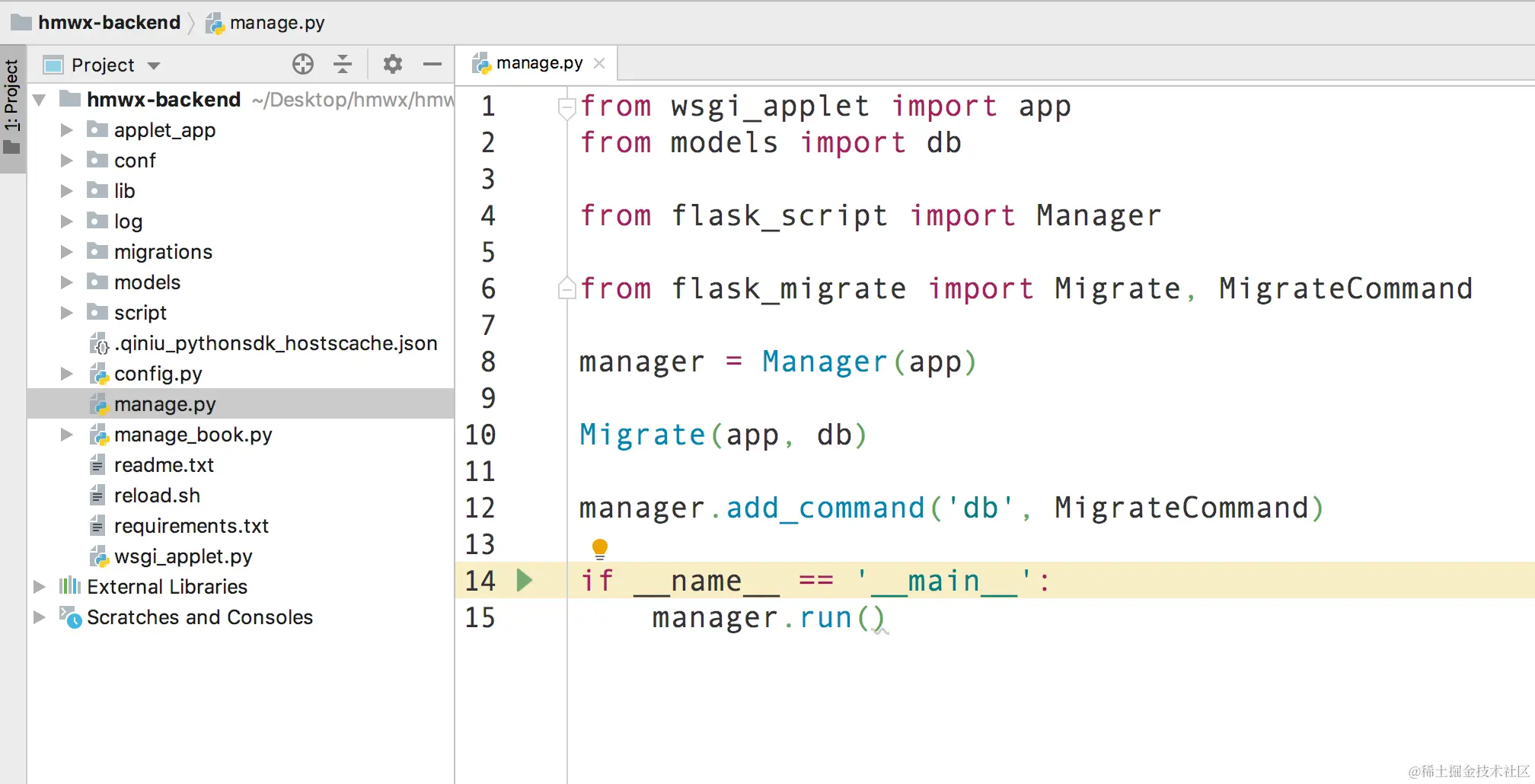1535x784 pixels.
Task: Click line number 12 in the gutter
Action: click(x=480, y=508)
